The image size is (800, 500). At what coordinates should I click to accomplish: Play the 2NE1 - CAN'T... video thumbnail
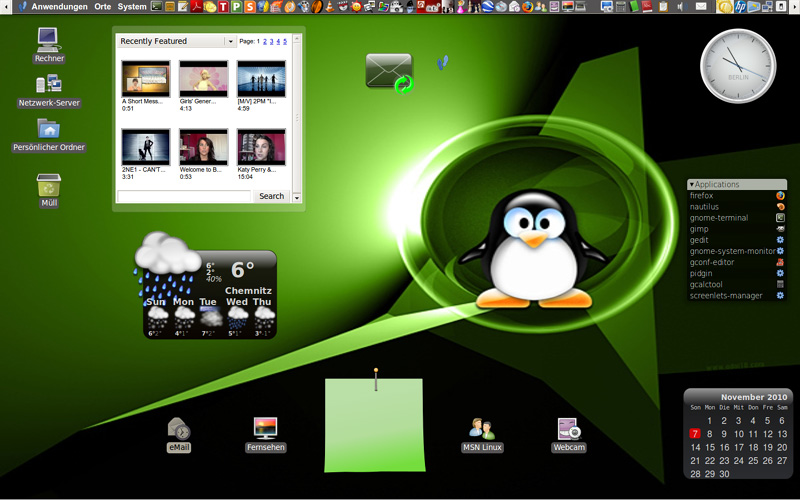coord(145,147)
